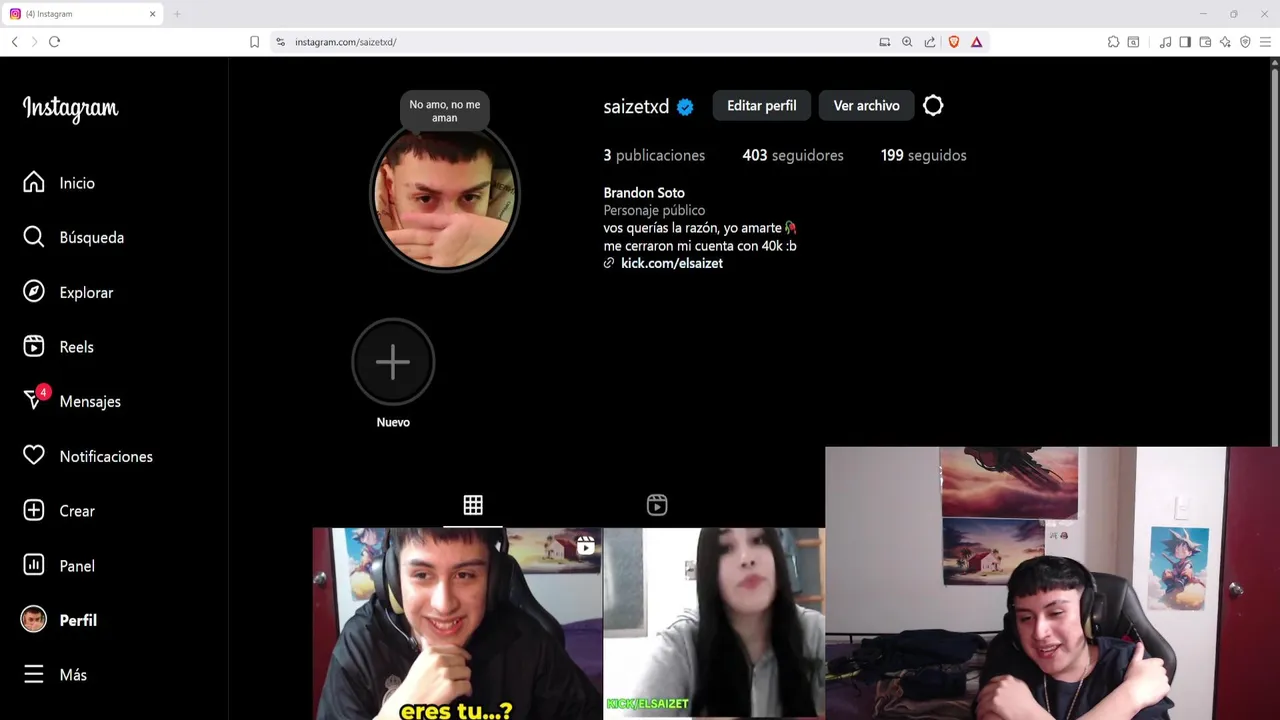Open the Explorar compass icon
Image resolution: width=1280 pixels, height=720 pixels.
point(34,292)
